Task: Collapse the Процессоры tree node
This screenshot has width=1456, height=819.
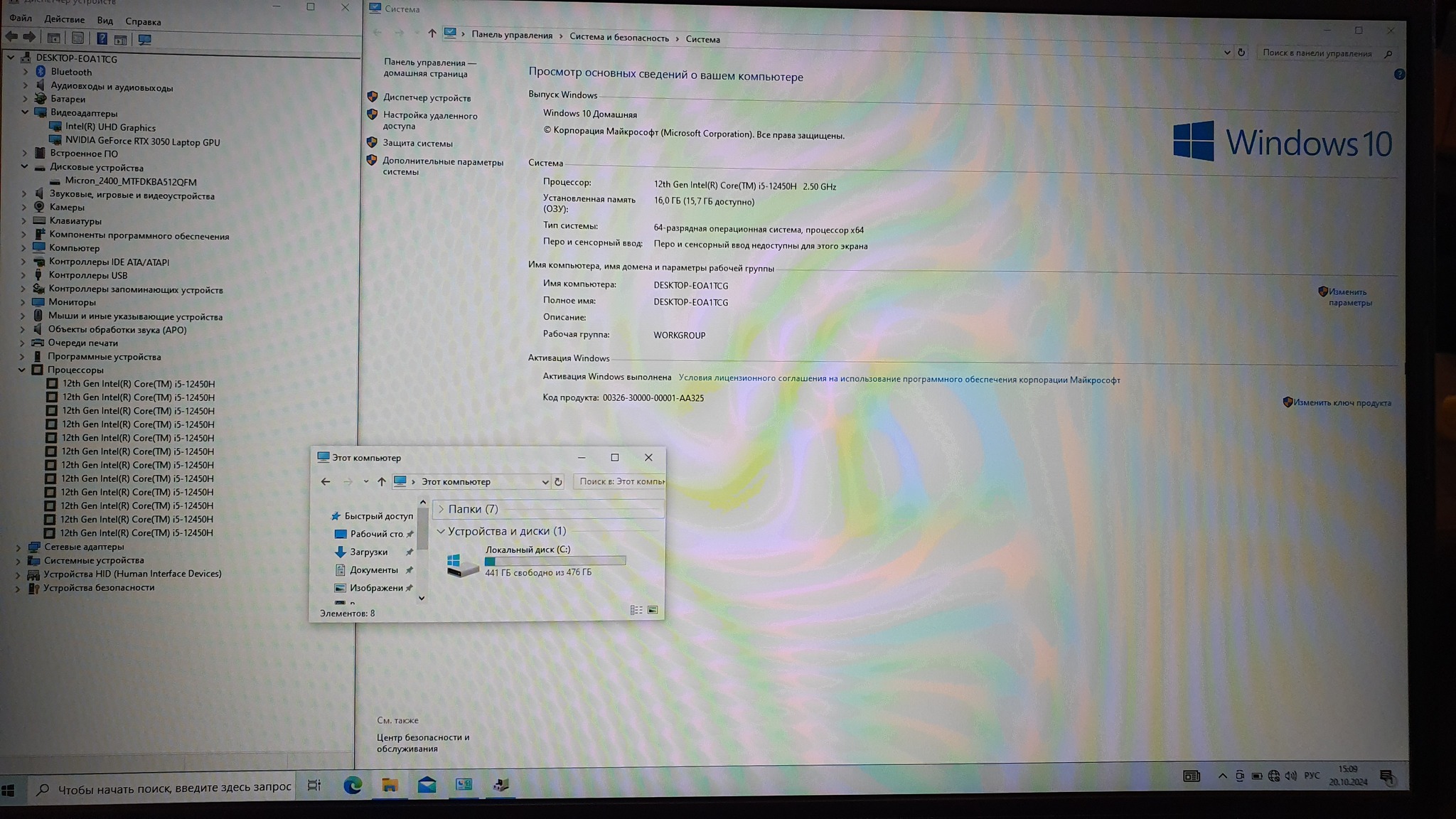Action: click(21, 370)
